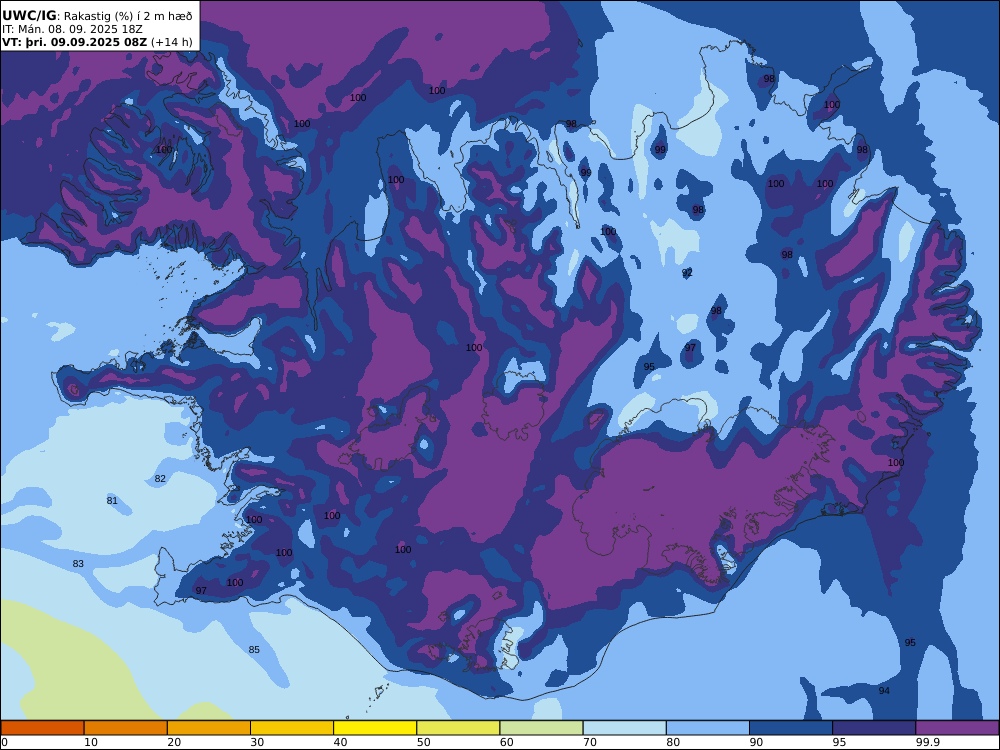
Task: Select the 30–40 golden yellow legend swatch
Action: [x=292, y=728]
